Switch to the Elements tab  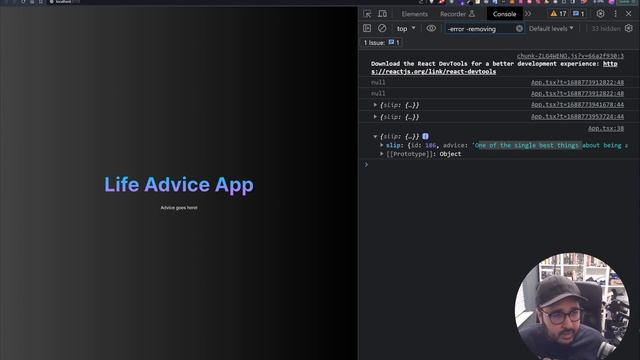[x=414, y=14]
